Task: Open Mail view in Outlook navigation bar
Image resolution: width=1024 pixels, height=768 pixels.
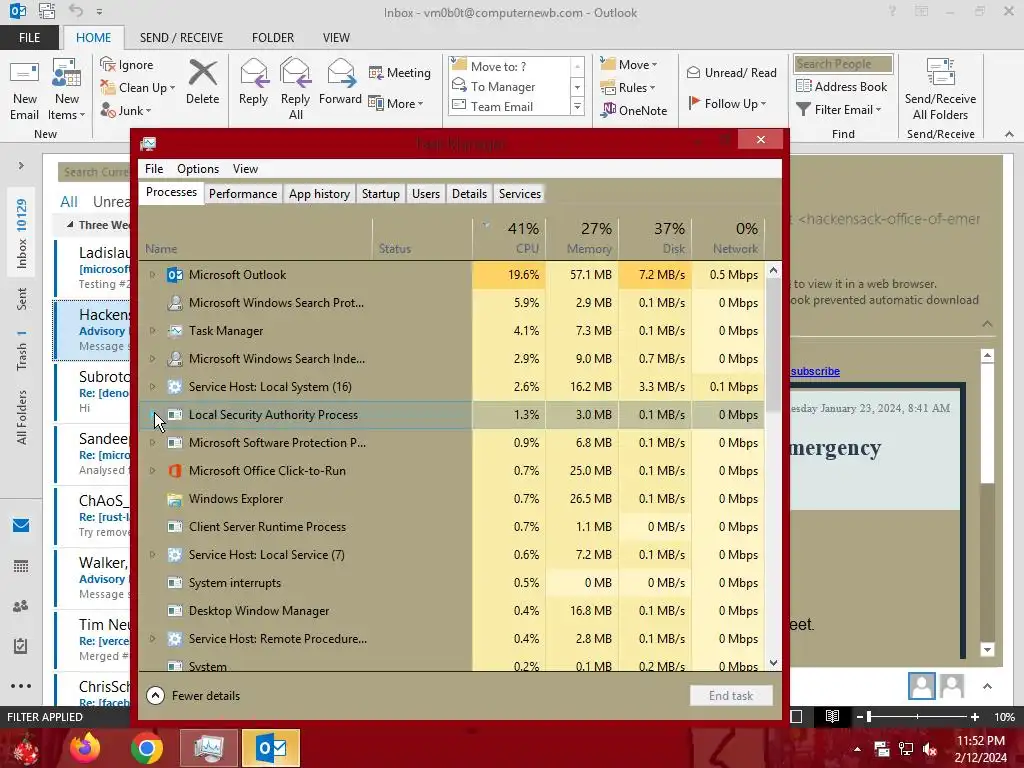Action: (x=21, y=525)
